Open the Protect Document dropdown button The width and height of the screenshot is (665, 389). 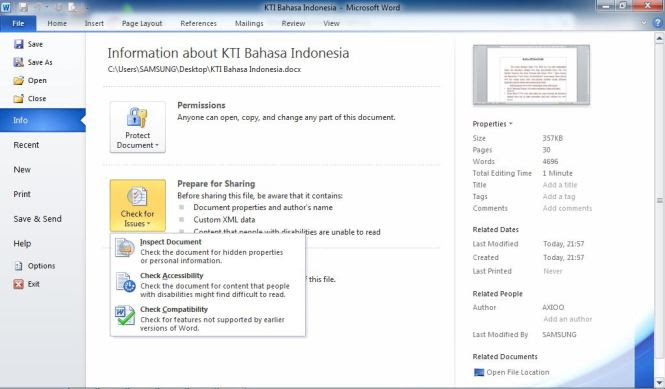[x=138, y=127]
